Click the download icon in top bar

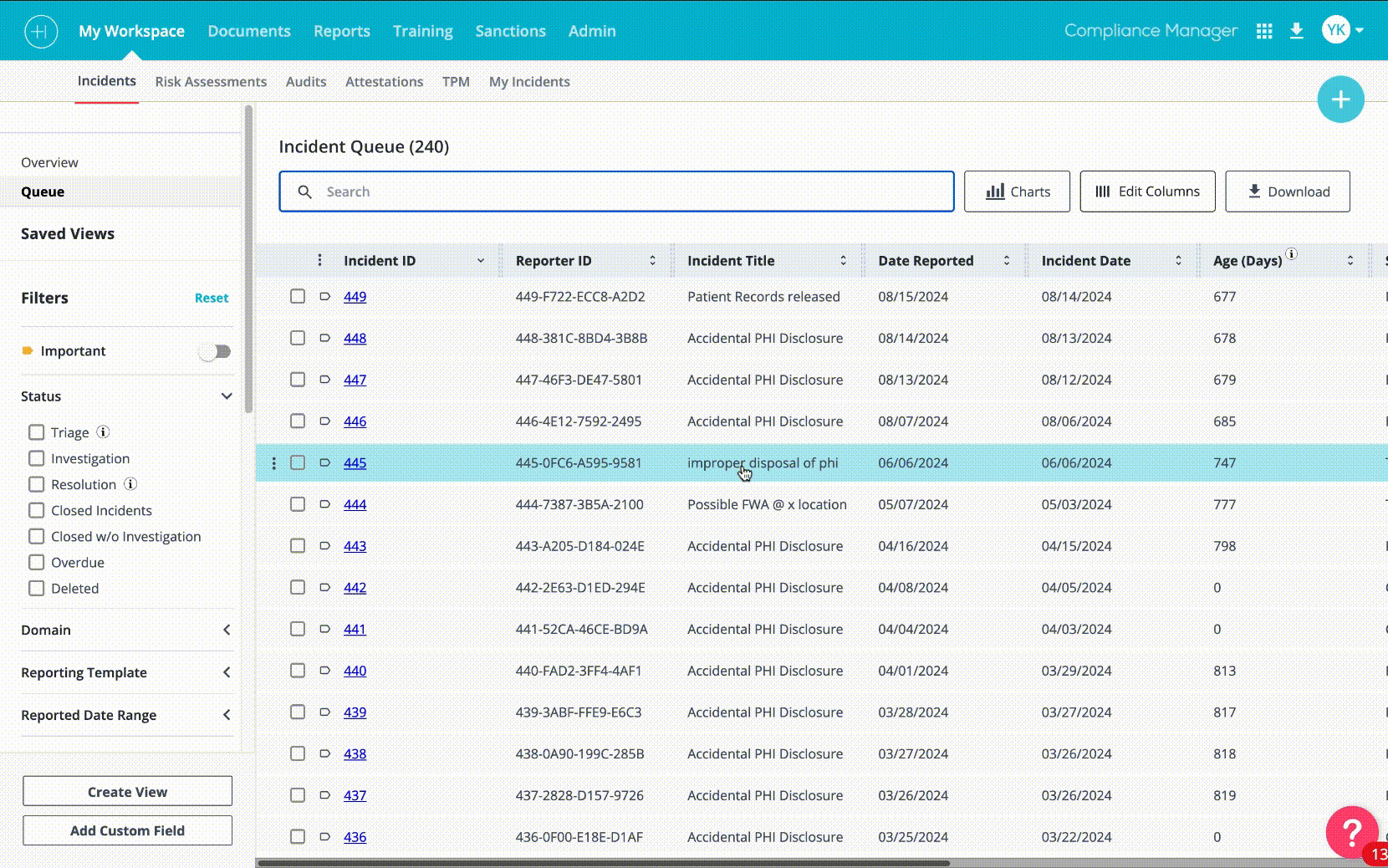point(1297,31)
